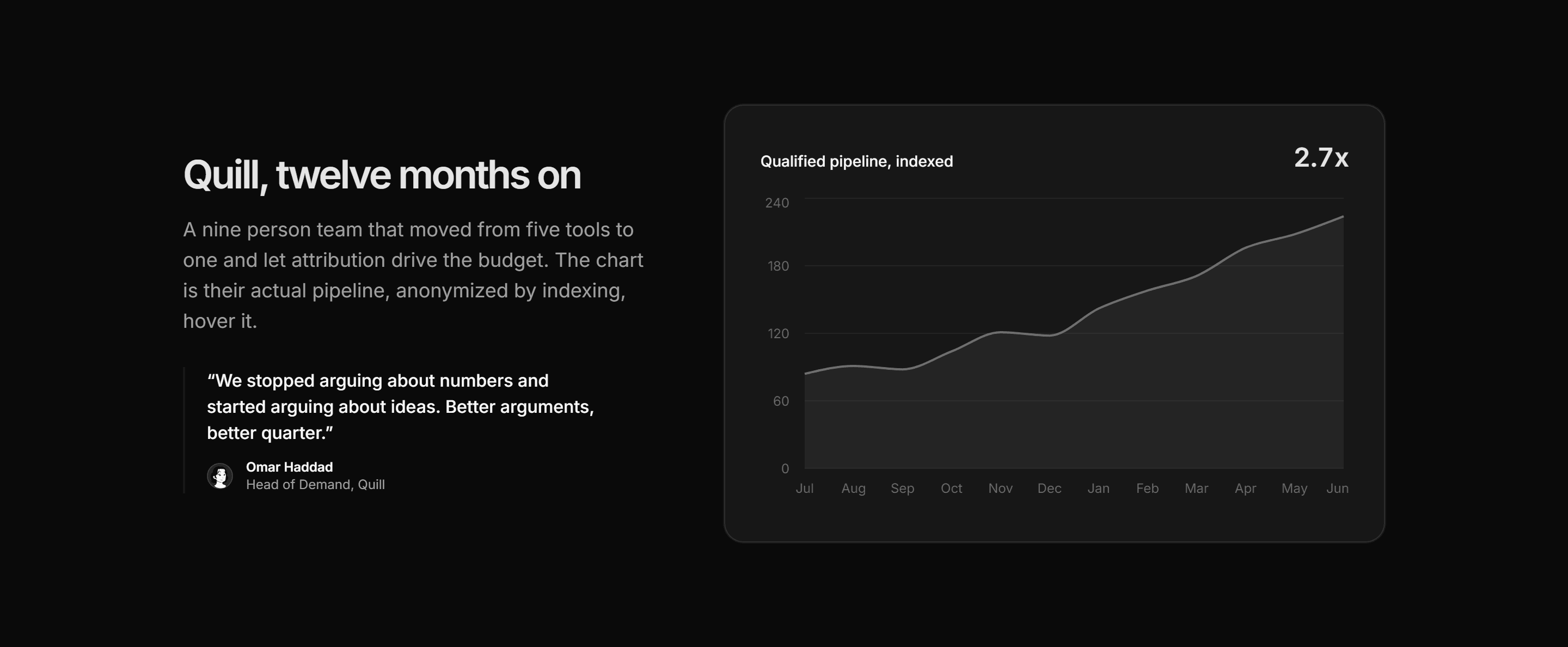Select the Dec month axis label
Screen dimensions: 1568x647
coord(1049,488)
